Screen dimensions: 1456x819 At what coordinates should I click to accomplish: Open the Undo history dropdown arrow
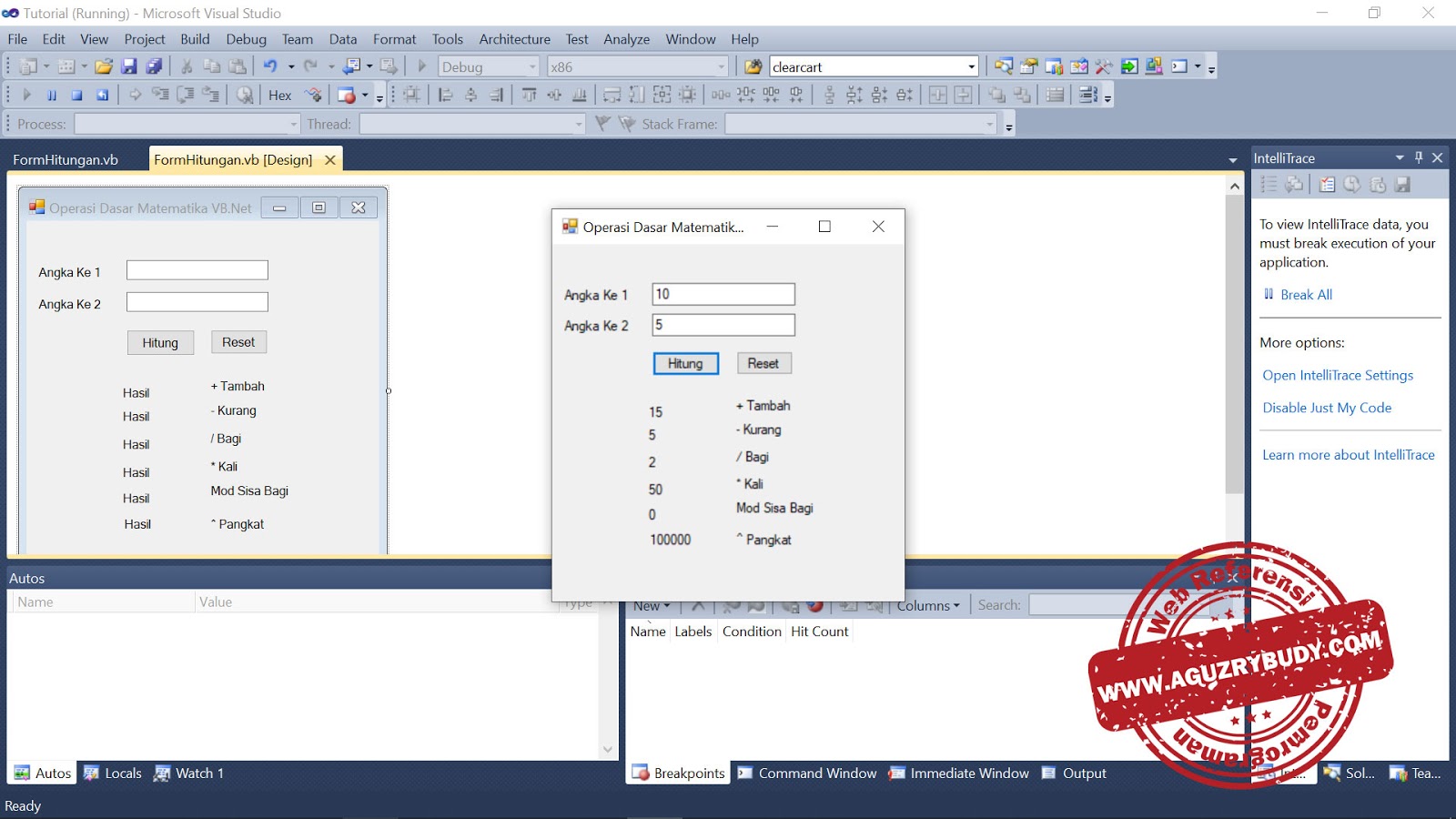point(291,66)
